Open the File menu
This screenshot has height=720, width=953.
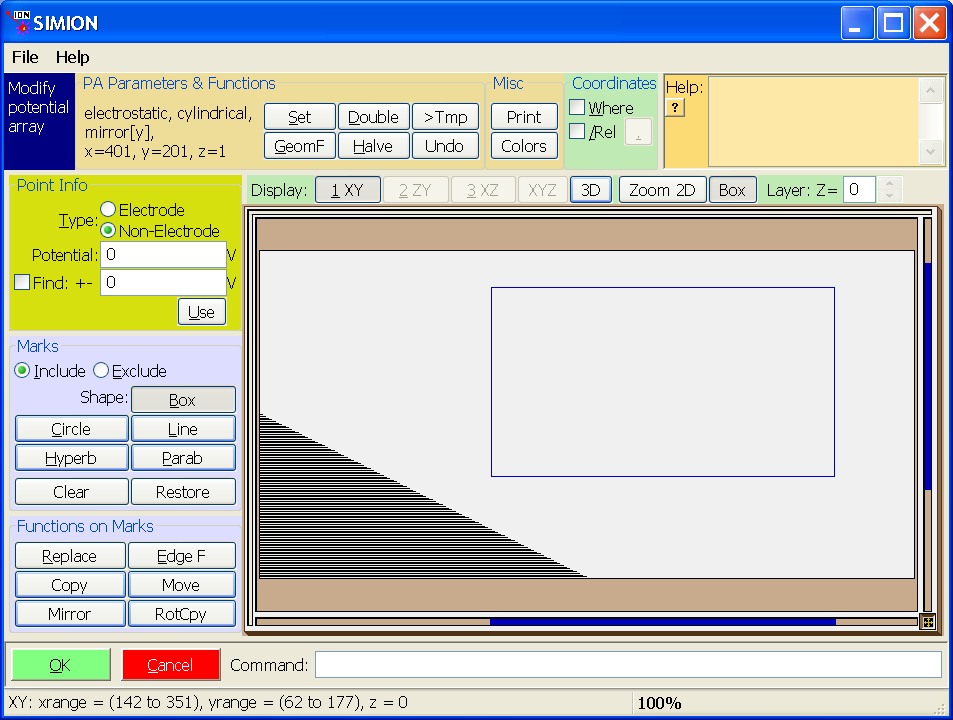pos(25,57)
